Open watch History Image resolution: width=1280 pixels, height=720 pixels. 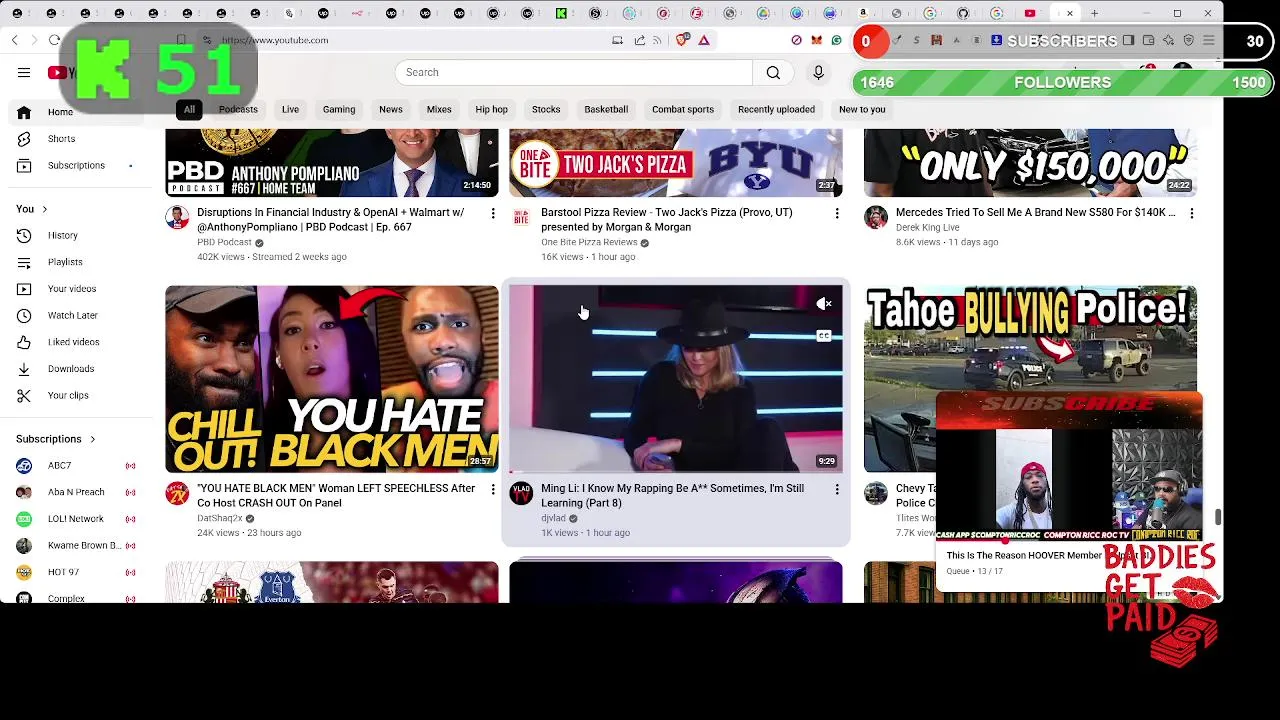[62, 236]
